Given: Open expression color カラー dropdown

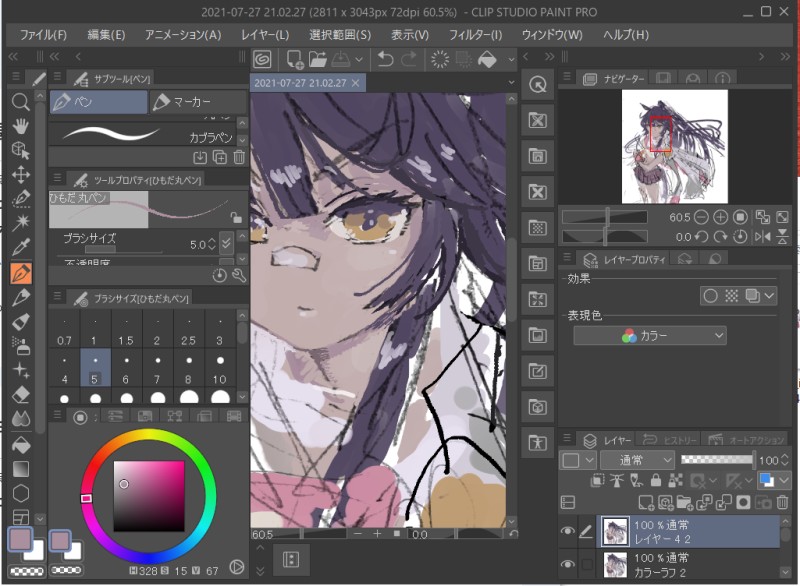Looking at the screenshot, I should (x=650, y=336).
